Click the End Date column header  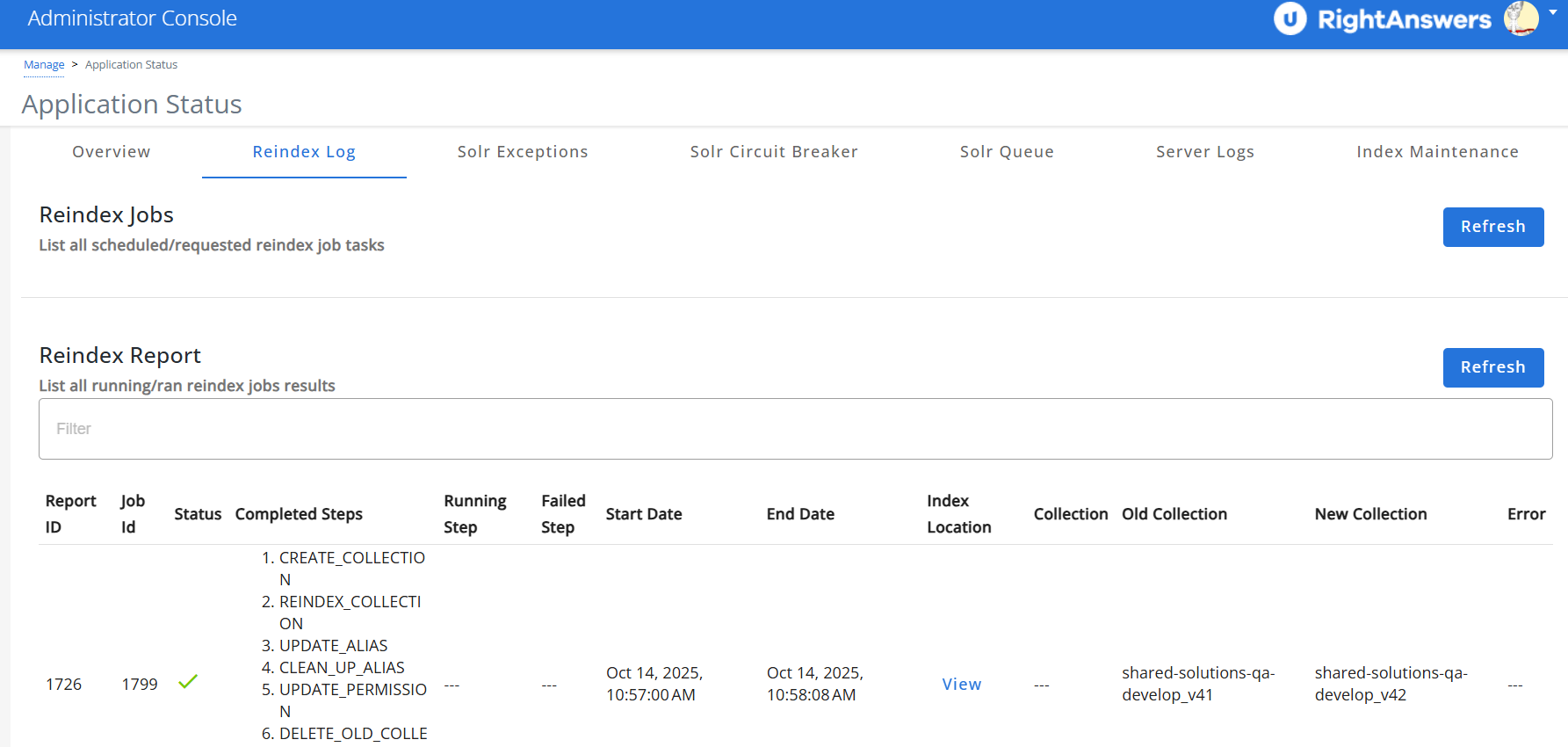tap(800, 514)
